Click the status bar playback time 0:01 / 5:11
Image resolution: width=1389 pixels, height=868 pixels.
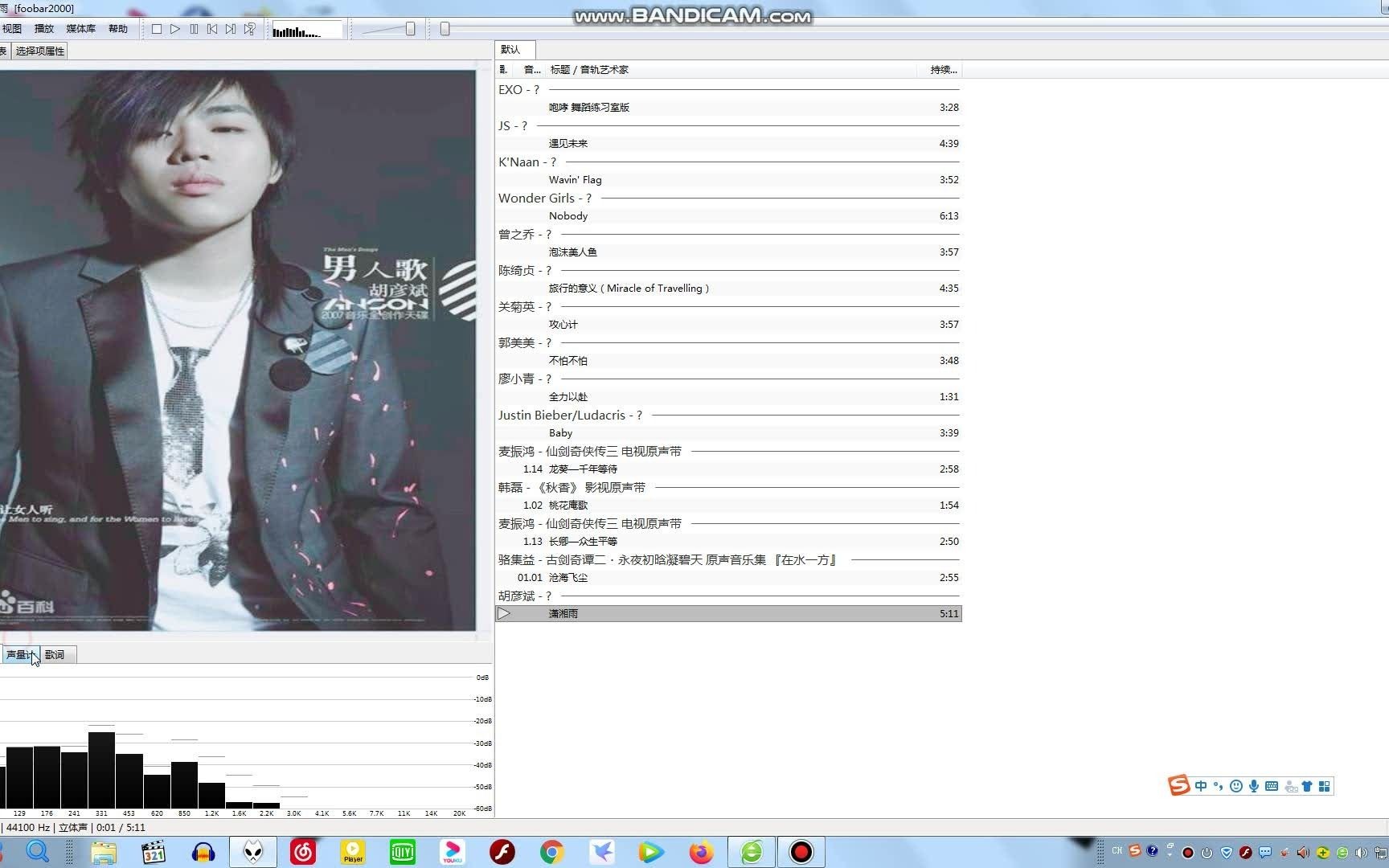coord(121,827)
